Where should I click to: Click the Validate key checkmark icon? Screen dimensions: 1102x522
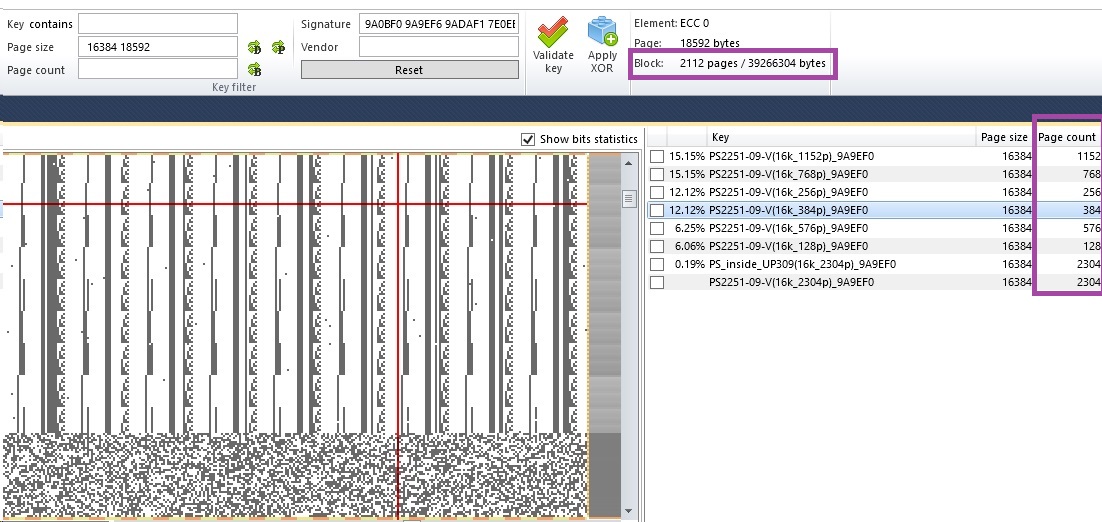[553, 32]
